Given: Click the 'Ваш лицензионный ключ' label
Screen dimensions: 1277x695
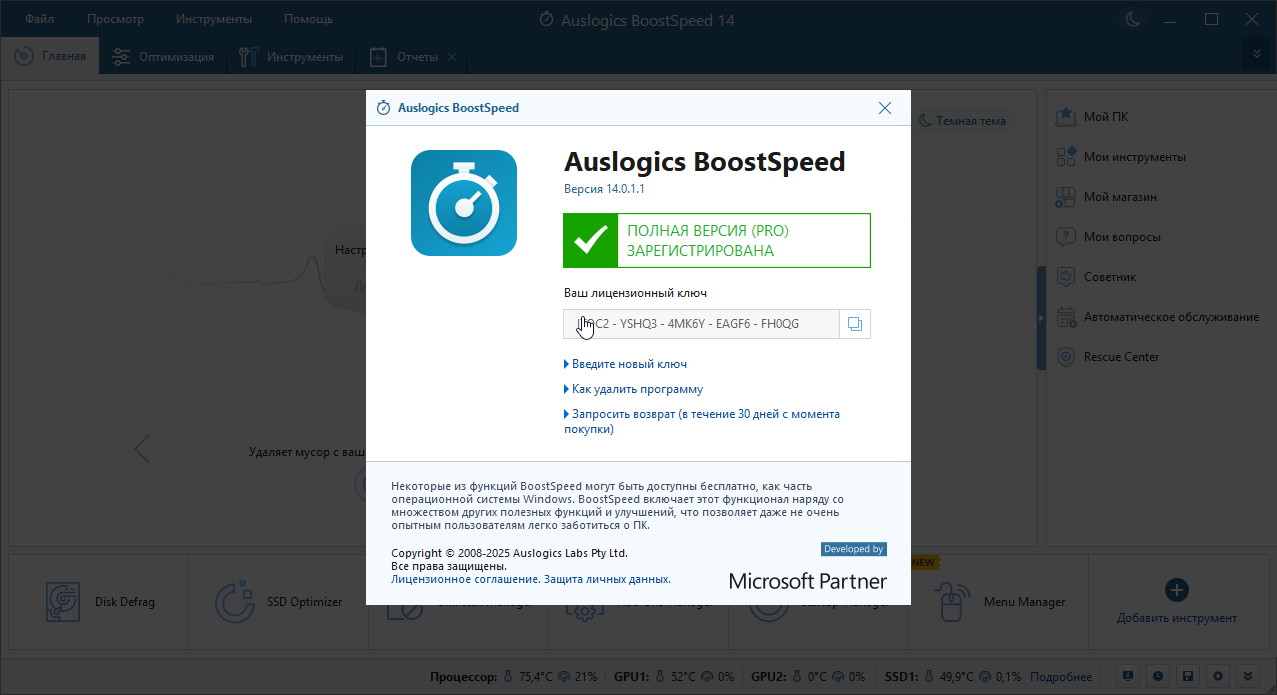Looking at the screenshot, I should point(635,293).
